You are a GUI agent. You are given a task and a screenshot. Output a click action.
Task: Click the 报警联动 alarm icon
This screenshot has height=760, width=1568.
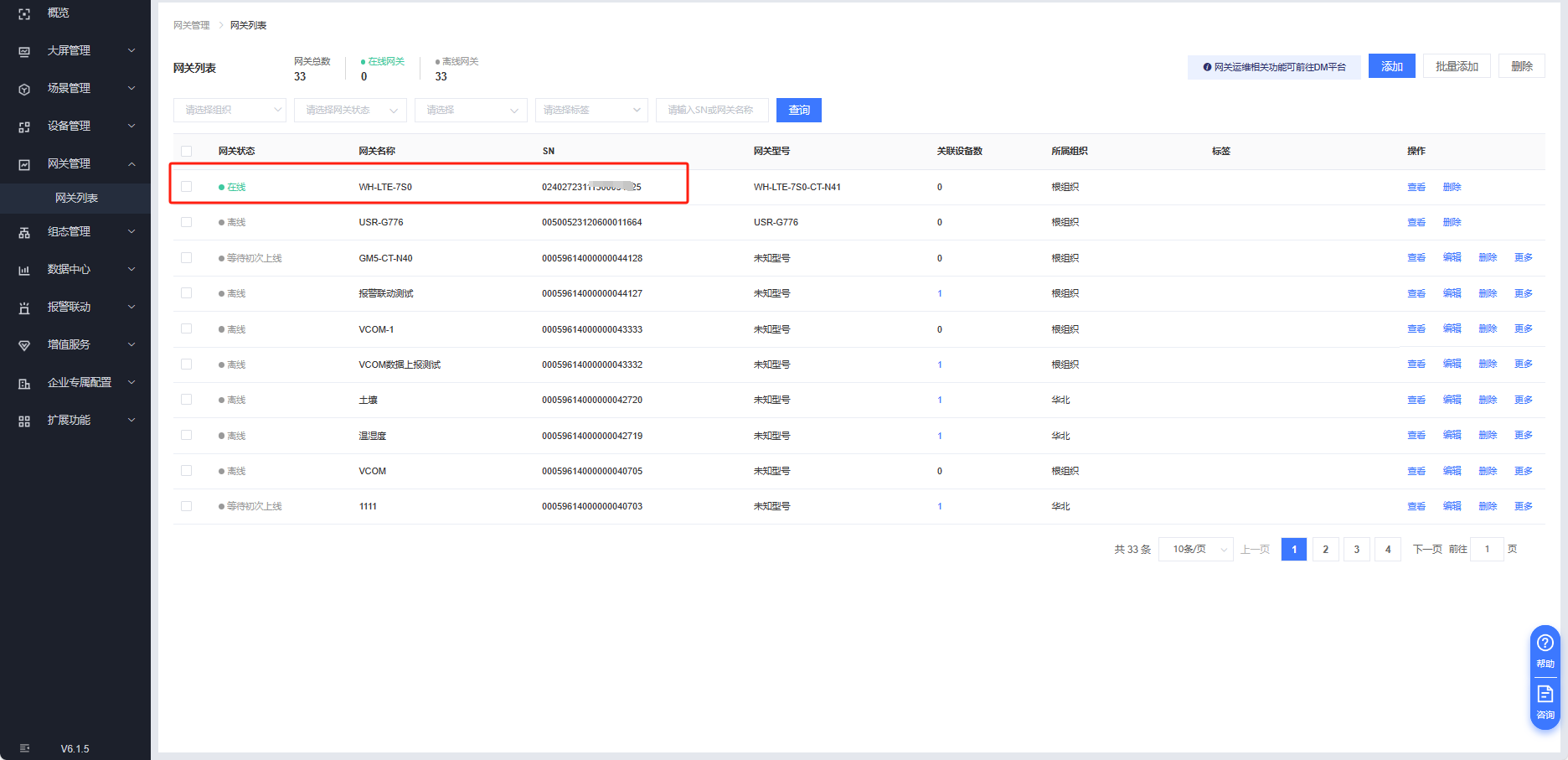coord(24,308)
